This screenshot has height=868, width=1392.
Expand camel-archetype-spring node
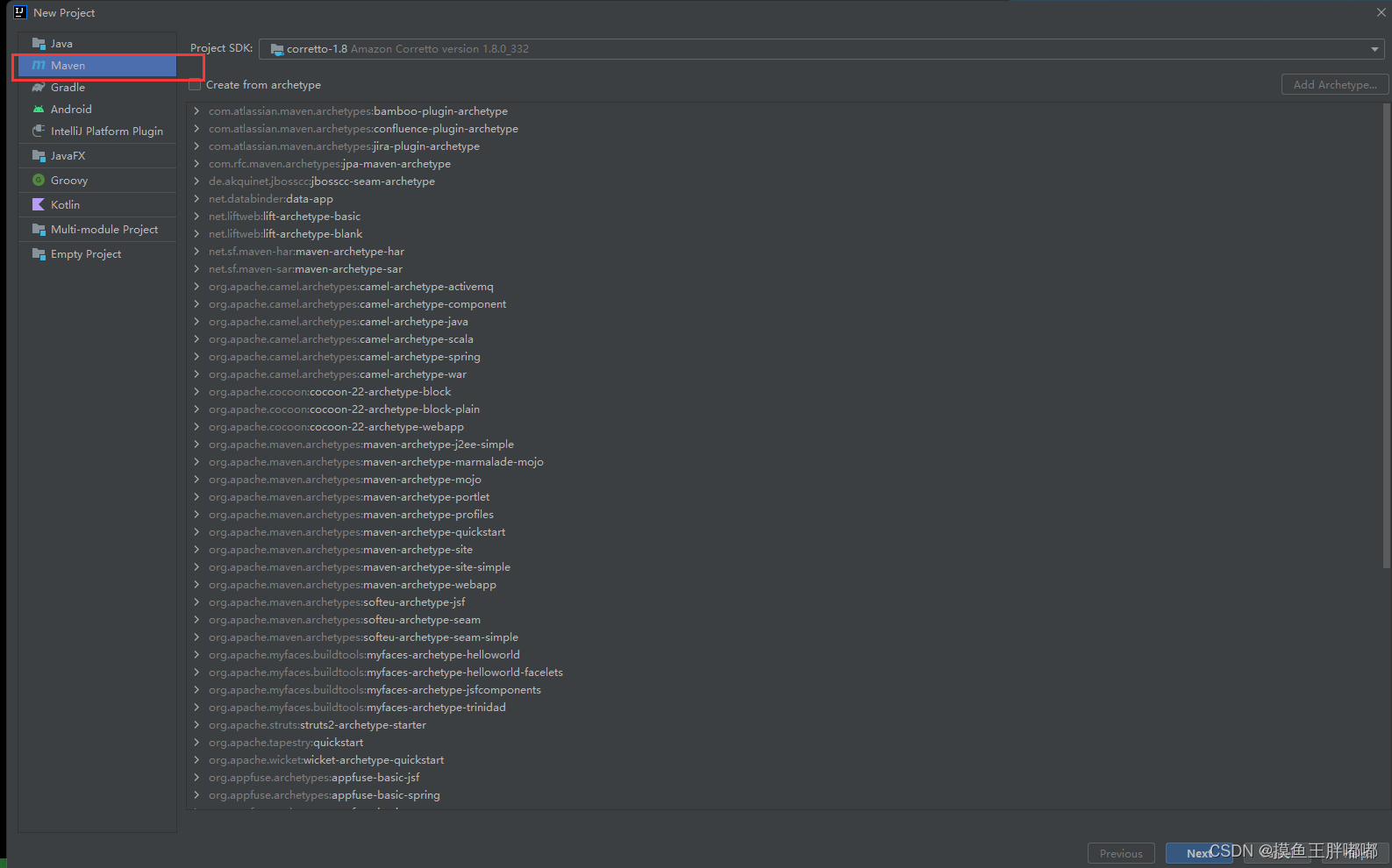(196, 357)
